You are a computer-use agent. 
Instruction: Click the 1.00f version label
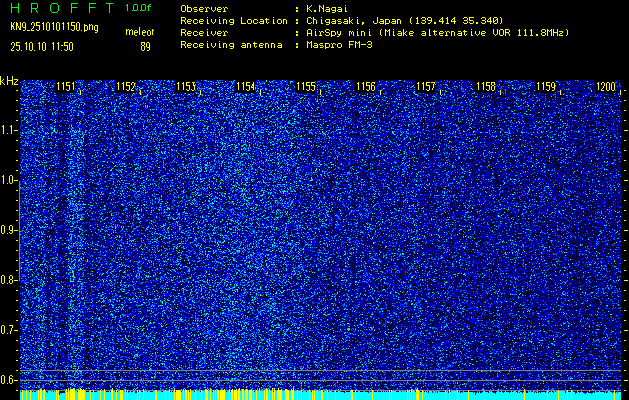click(139, 8)
